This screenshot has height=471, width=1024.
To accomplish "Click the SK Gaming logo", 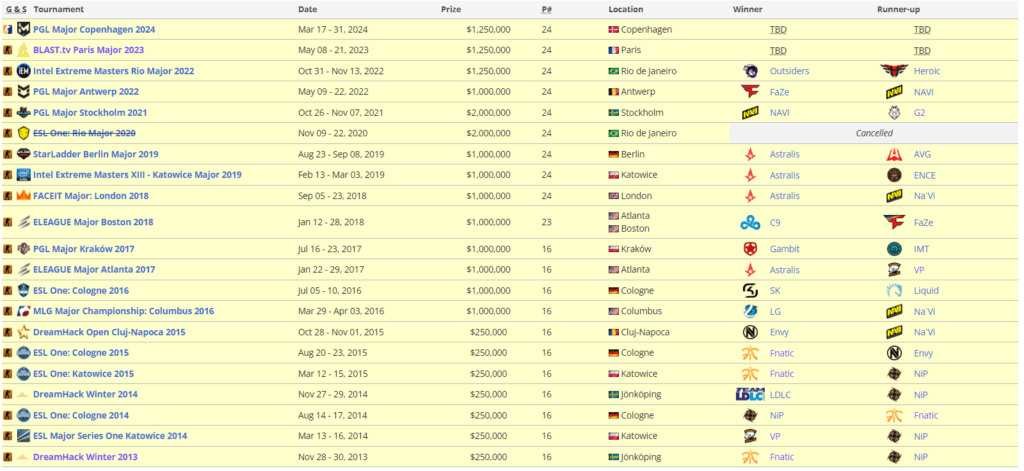I will click(x=750, y=291).
